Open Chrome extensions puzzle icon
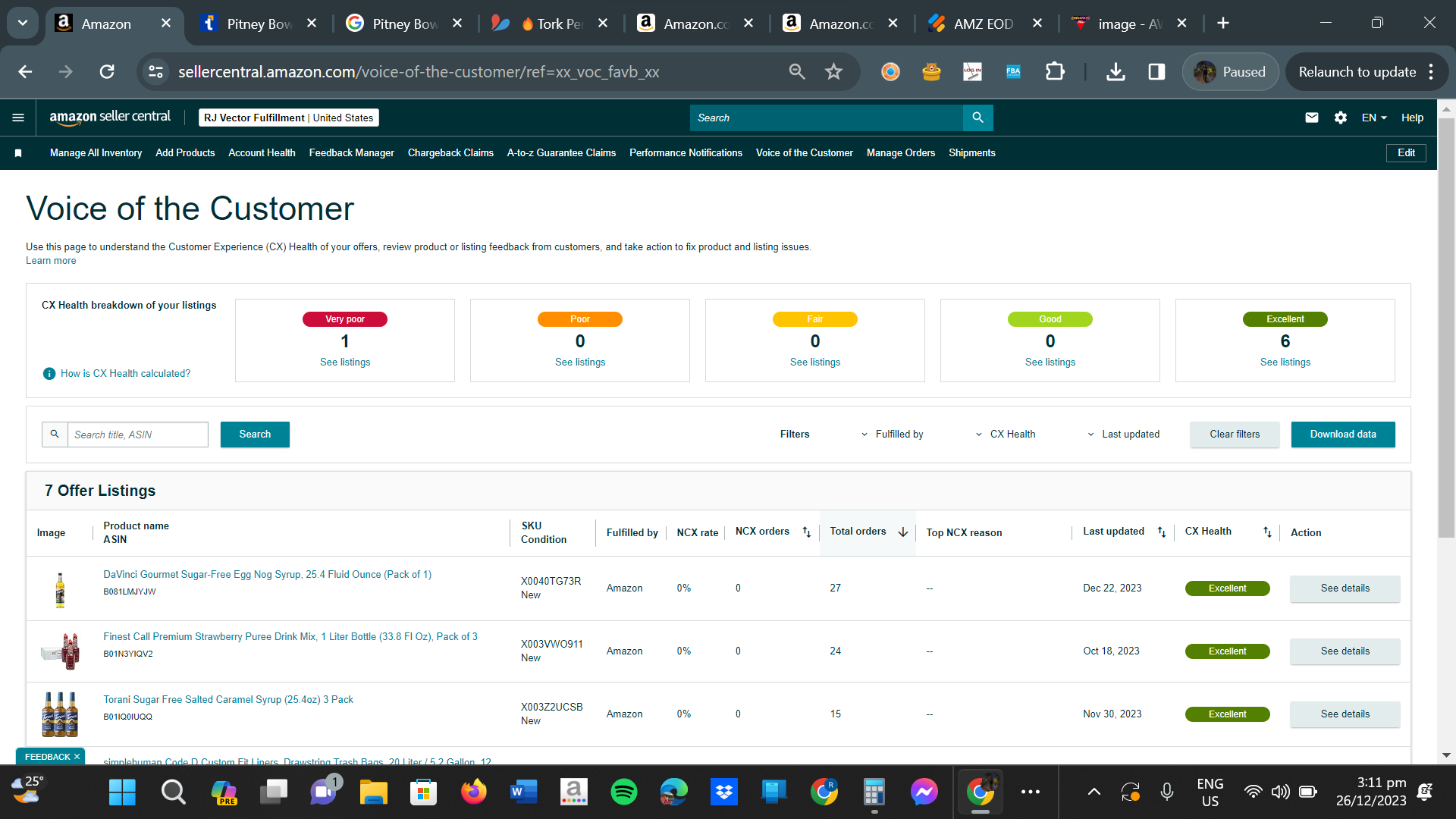1456x819 pixels. pyautogui.click(x=1055, y=72)
